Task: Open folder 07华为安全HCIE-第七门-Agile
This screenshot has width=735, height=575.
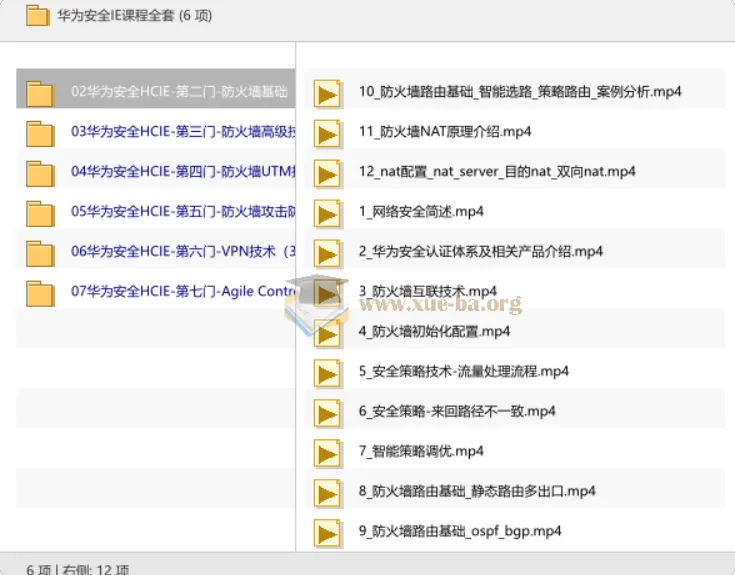Action: (x=156, y=291)
